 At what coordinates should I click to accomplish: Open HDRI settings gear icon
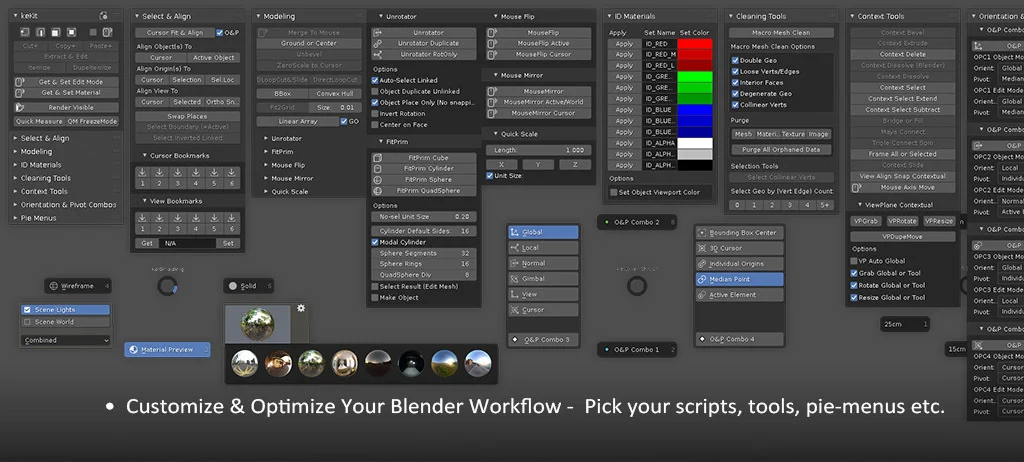pos(301,308)
